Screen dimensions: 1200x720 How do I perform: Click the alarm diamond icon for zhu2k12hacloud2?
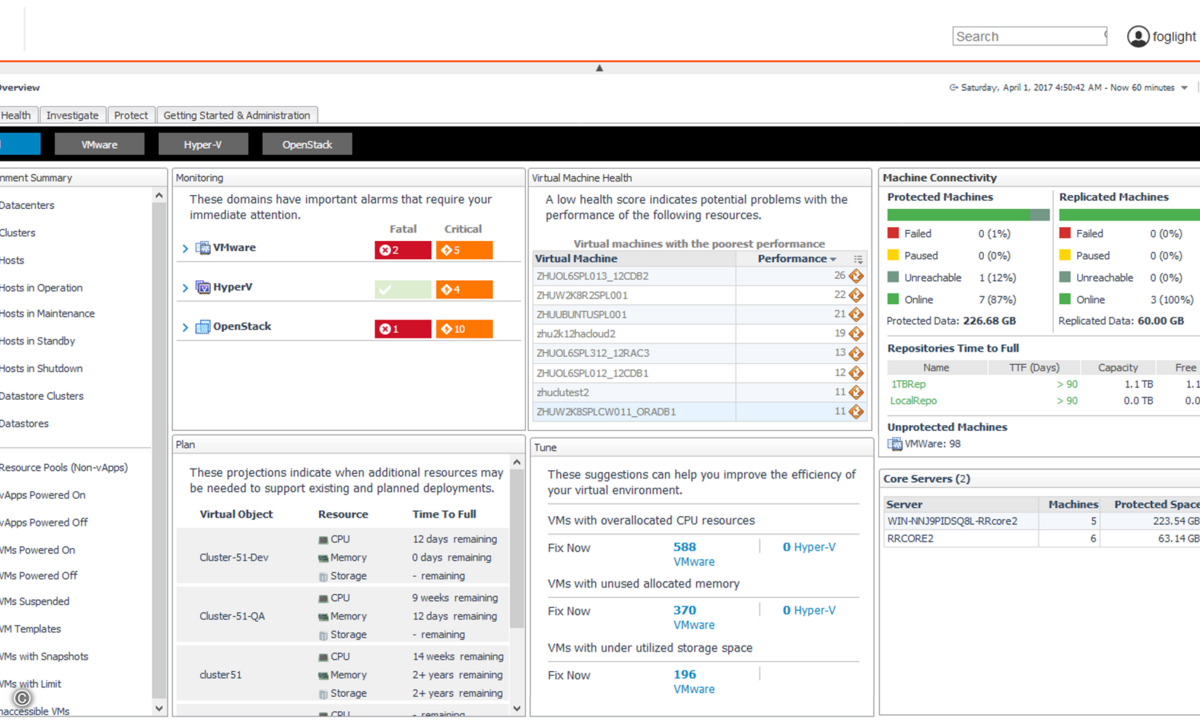pos(856,334)
